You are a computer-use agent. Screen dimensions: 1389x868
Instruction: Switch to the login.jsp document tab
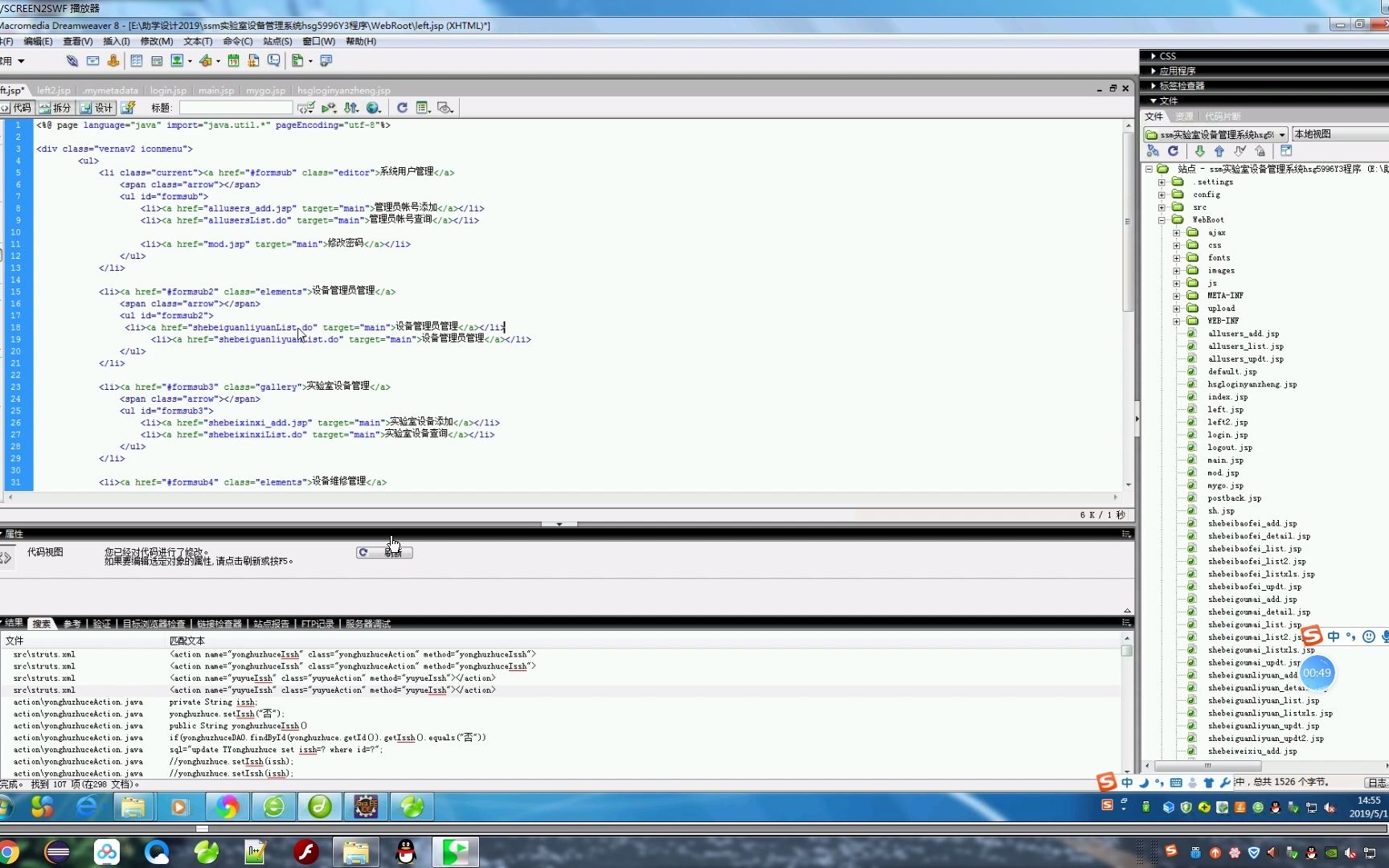click(x=168, y=90)
